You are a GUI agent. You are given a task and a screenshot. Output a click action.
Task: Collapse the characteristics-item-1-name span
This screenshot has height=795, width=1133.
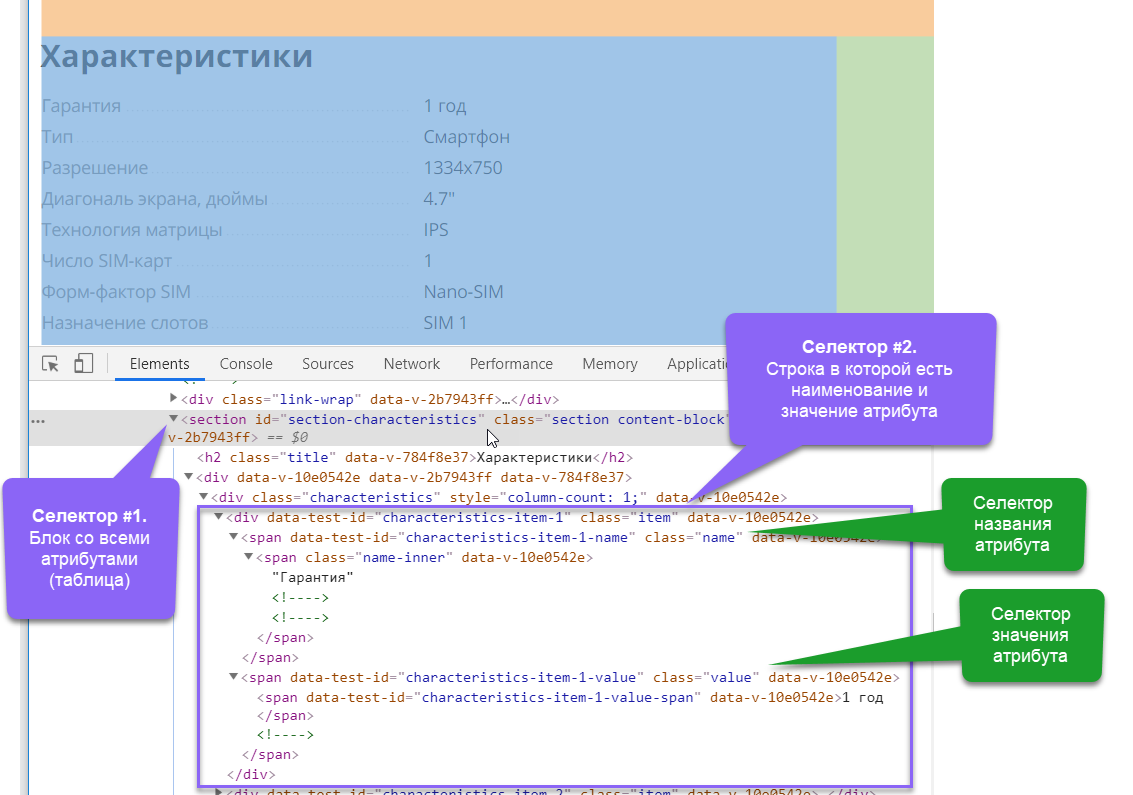[x=234, y=537]
